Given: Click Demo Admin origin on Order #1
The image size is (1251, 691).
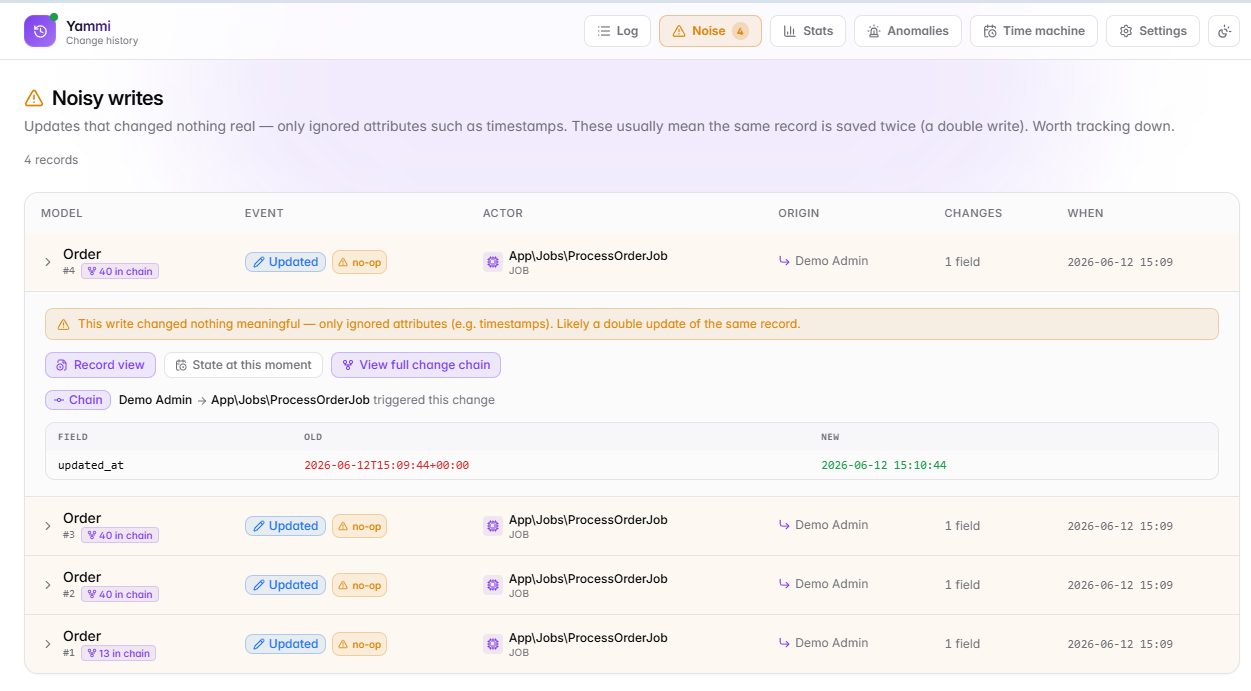Looking at the screenshot, I should point(832,643).
